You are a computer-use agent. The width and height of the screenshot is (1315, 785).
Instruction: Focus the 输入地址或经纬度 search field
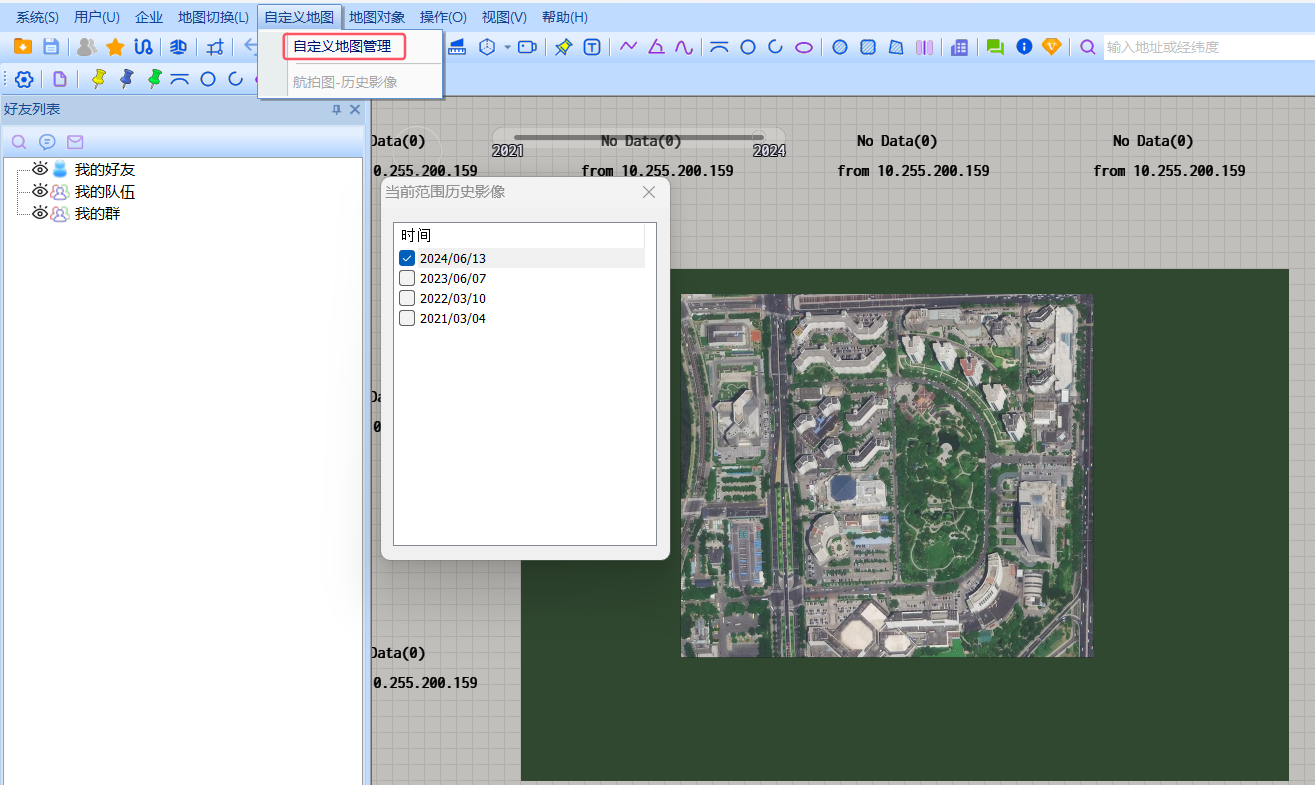point(1208,47)
